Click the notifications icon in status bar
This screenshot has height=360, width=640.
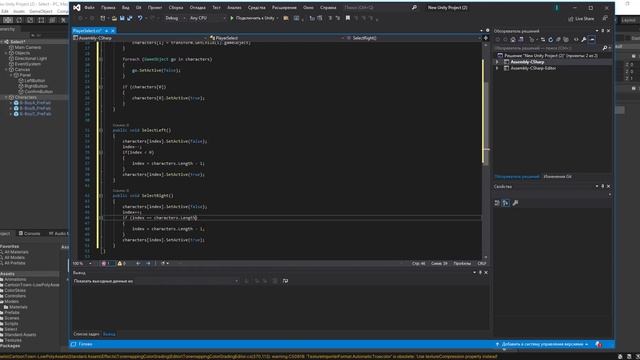tap(599, 344)
